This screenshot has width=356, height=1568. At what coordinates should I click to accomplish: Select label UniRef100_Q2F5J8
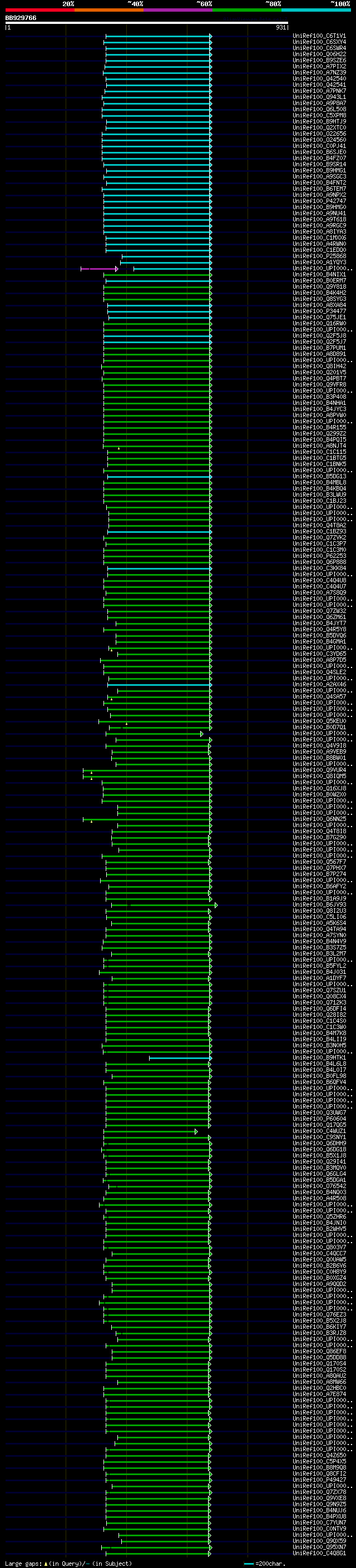[319, 335]
